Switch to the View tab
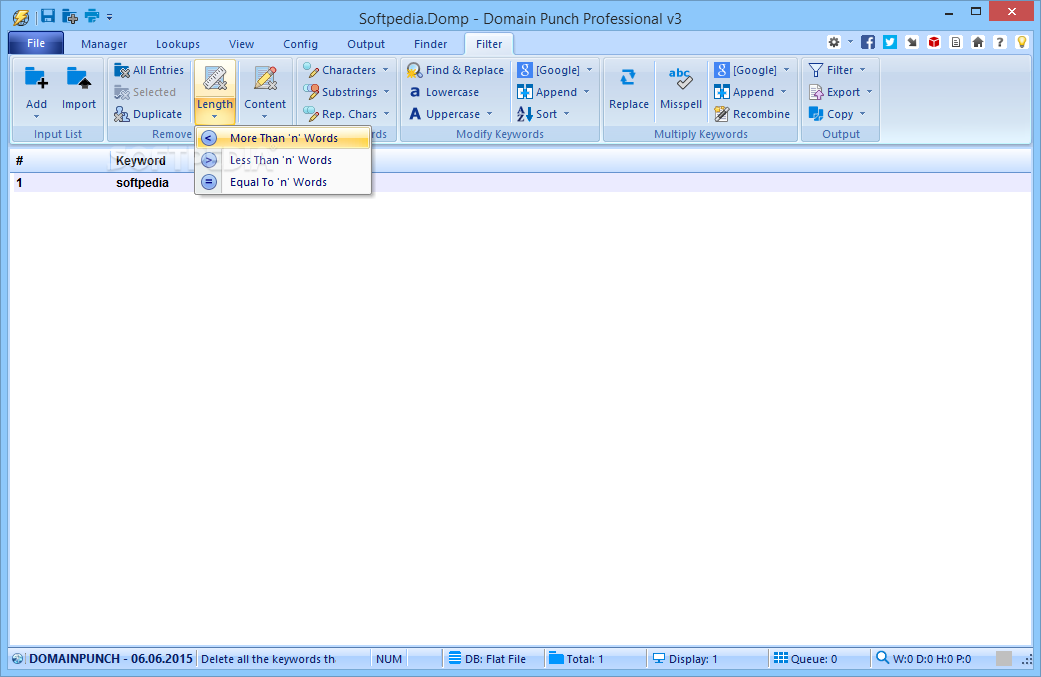 coord(242,44)
